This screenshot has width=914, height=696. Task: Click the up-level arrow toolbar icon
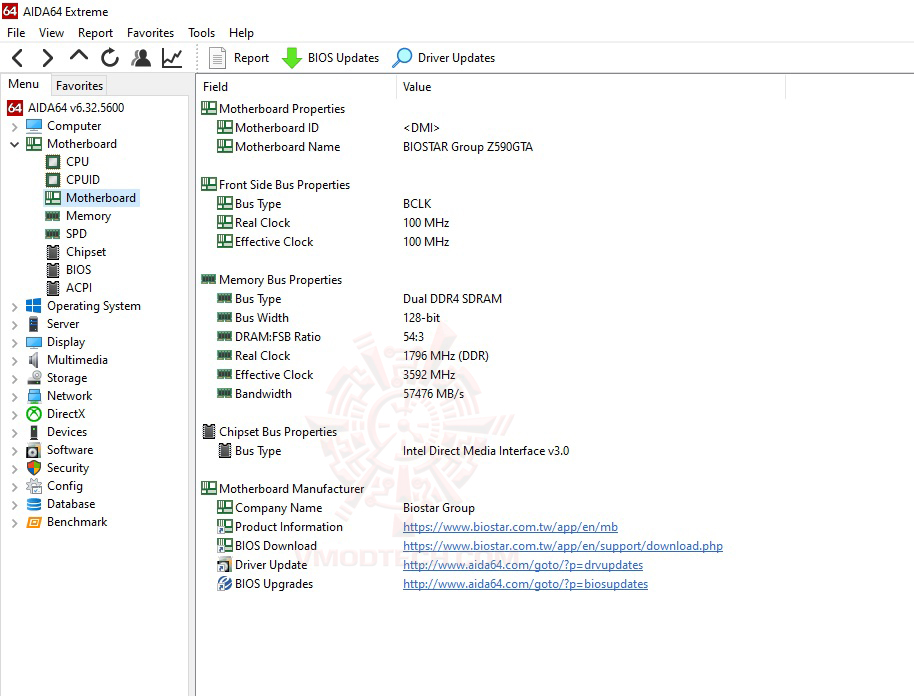point(79,57)
